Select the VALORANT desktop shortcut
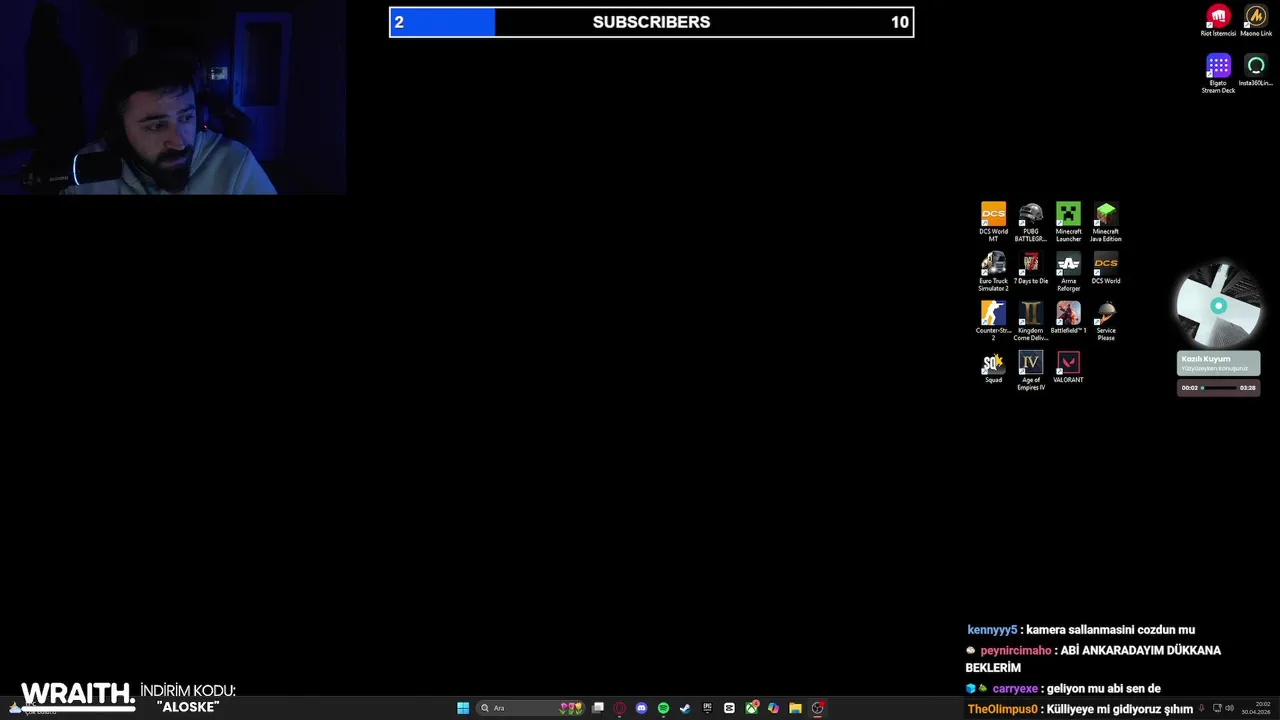The height and width of the screenshot is (720, 1280). pyautogui.click(x=1068, y=367)
